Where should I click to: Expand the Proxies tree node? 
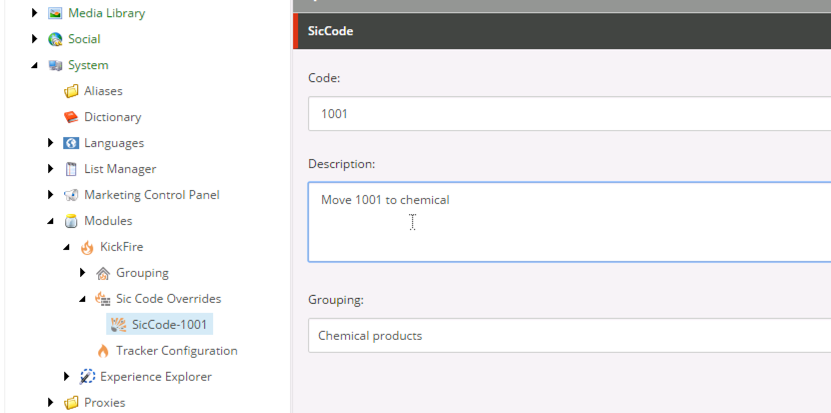[51, 403]
